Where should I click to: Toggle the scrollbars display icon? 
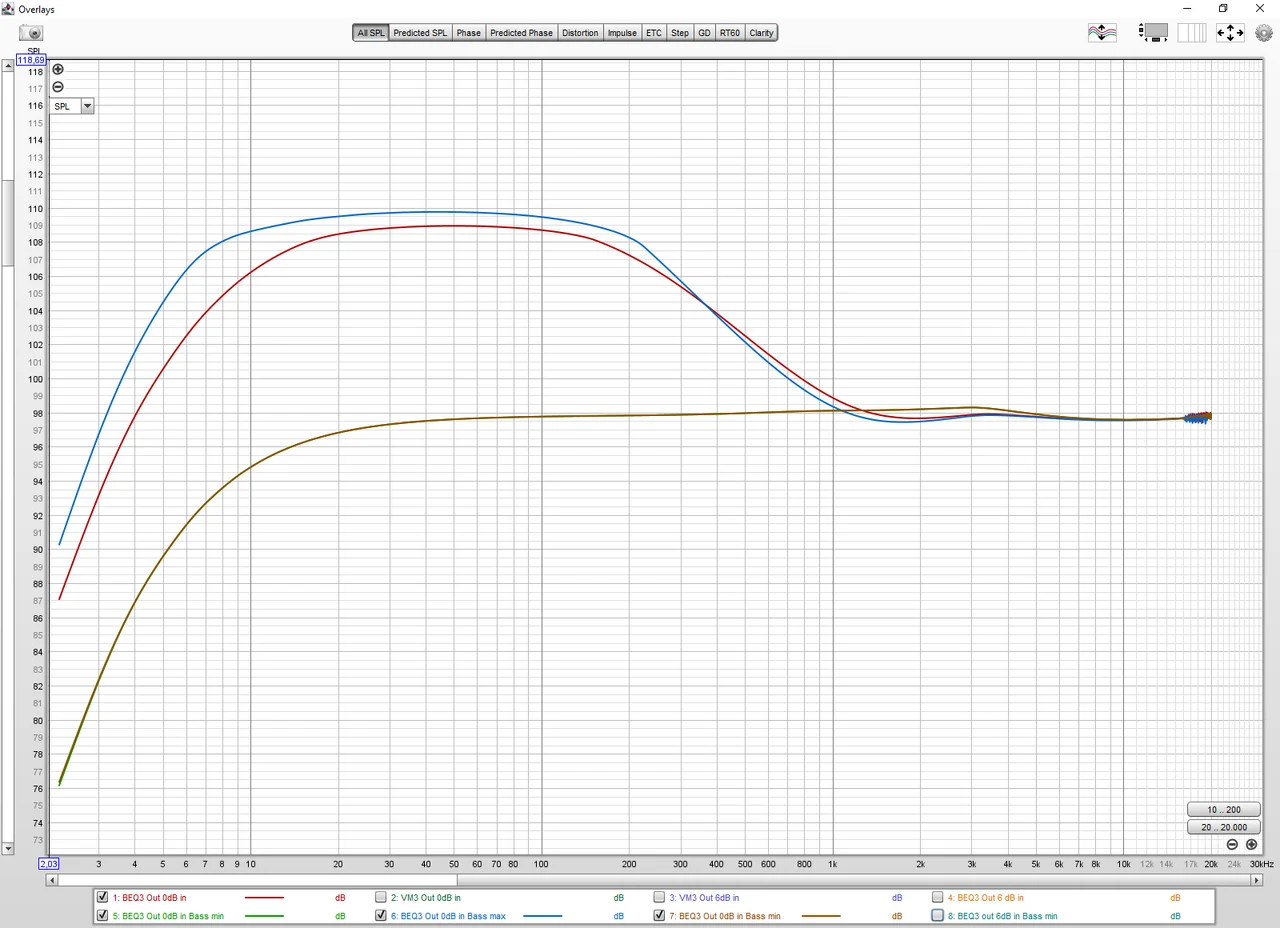tap(1153, 33)
